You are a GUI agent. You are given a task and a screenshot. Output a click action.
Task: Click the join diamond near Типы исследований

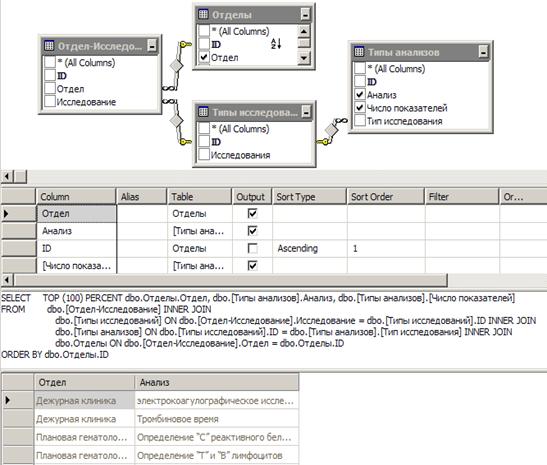(177, 121)
